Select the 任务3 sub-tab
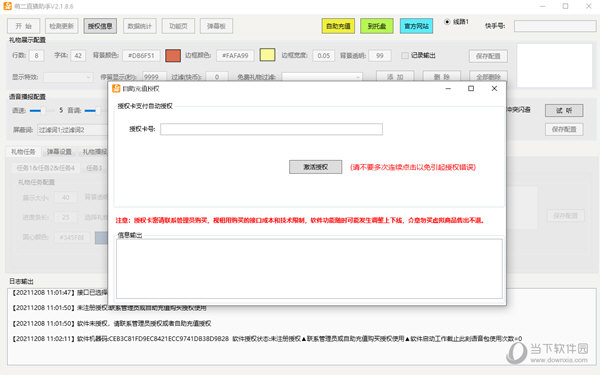Screen dimensions: 600x375 94,168
